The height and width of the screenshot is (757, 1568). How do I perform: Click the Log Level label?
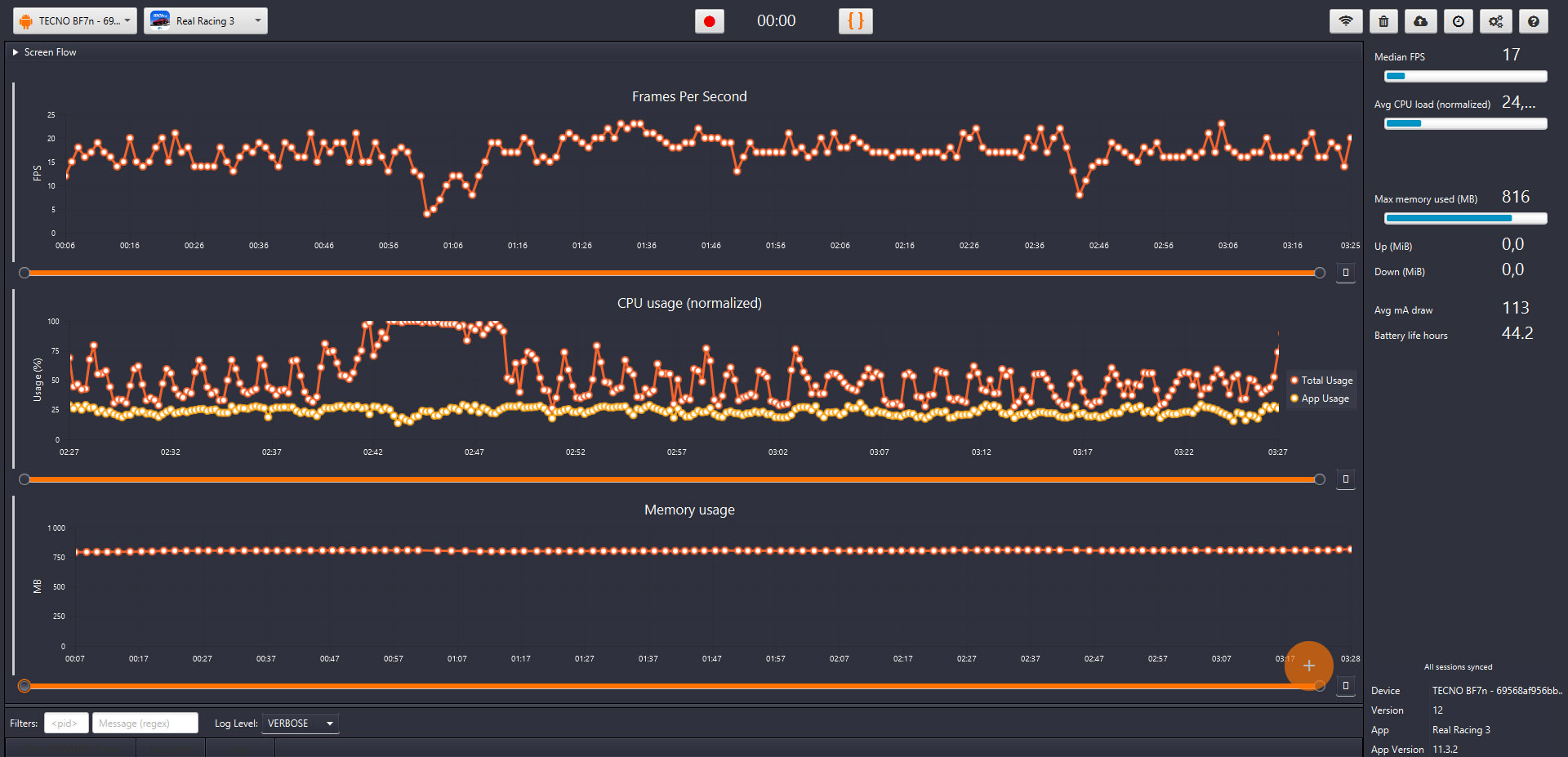point(236,724)
